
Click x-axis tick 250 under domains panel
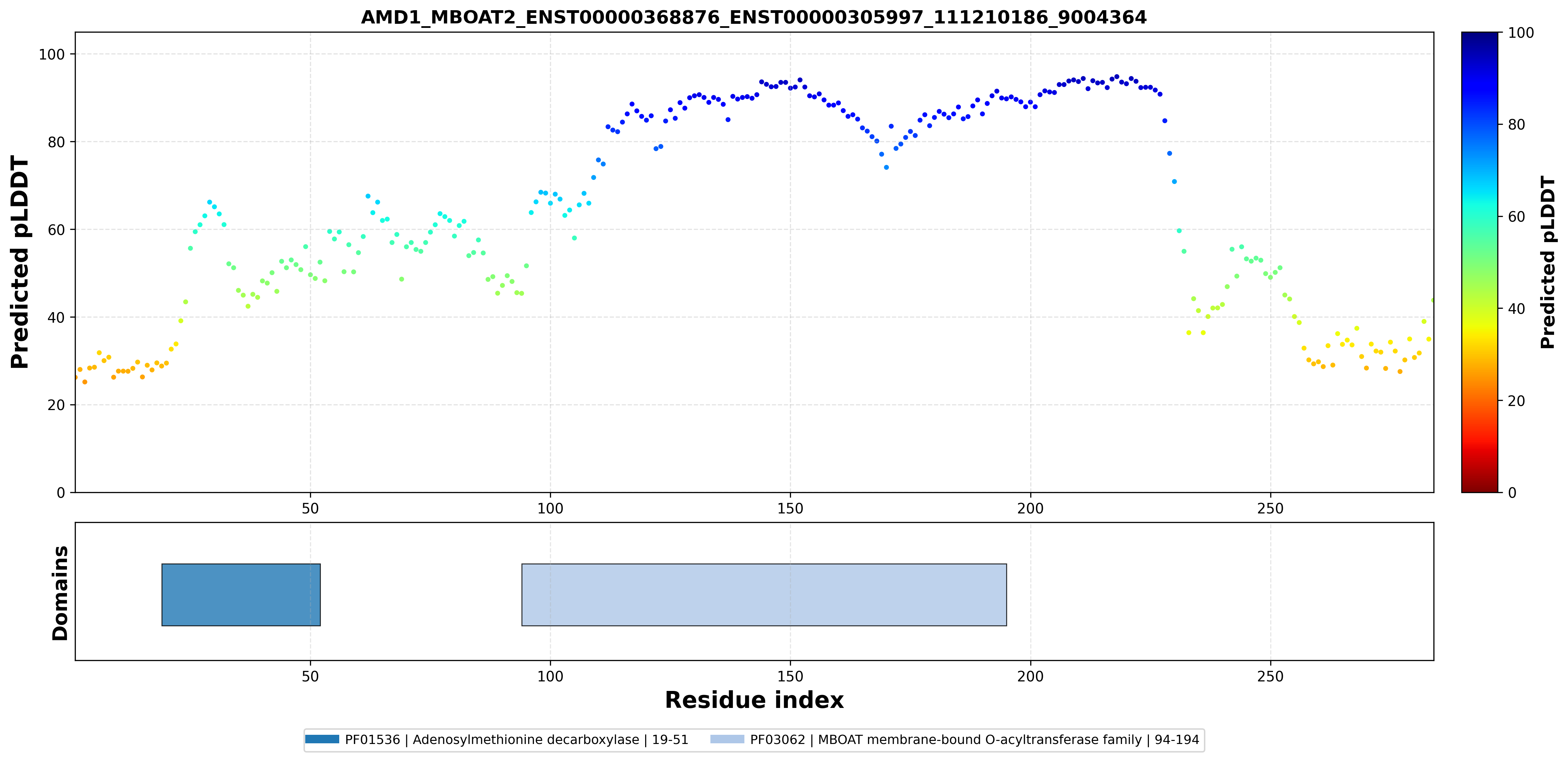click(x=1270, y=676)
